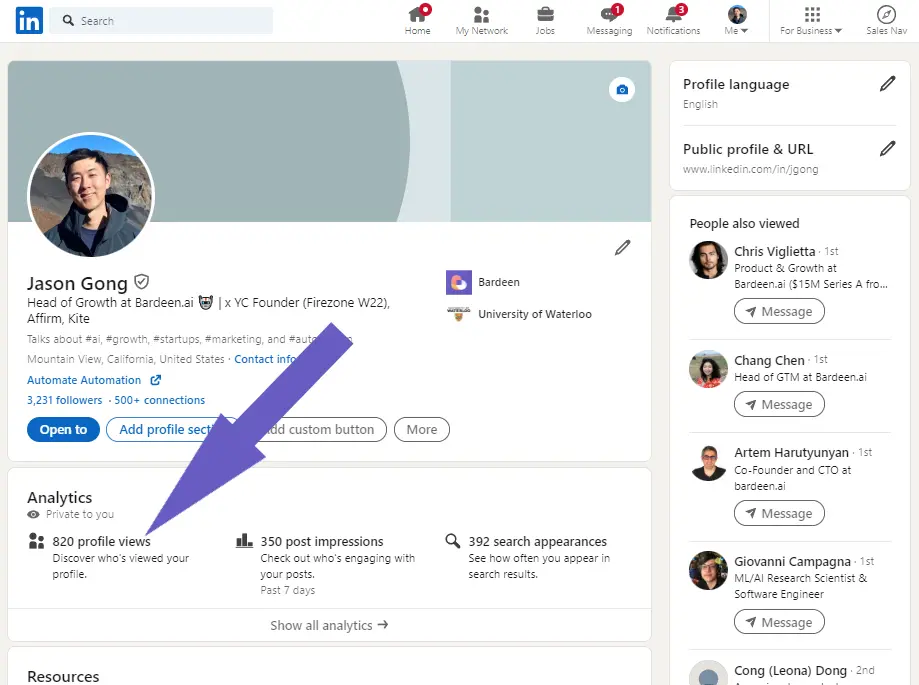Click the owl emoji in headline
Image resolution: width=919 pixels, height=685 pixels.
pos(206,302)
